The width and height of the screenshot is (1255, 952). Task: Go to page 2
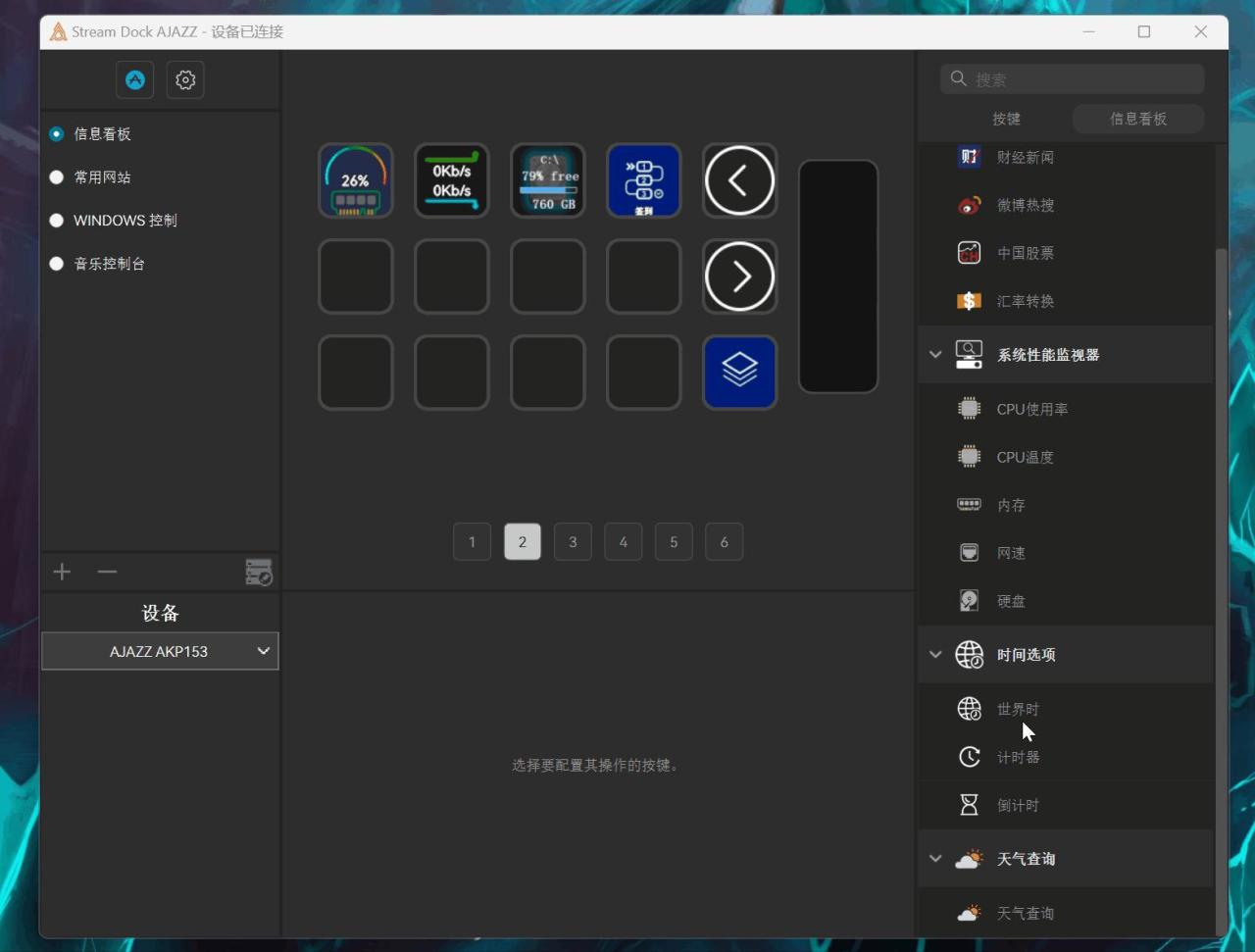523,542
